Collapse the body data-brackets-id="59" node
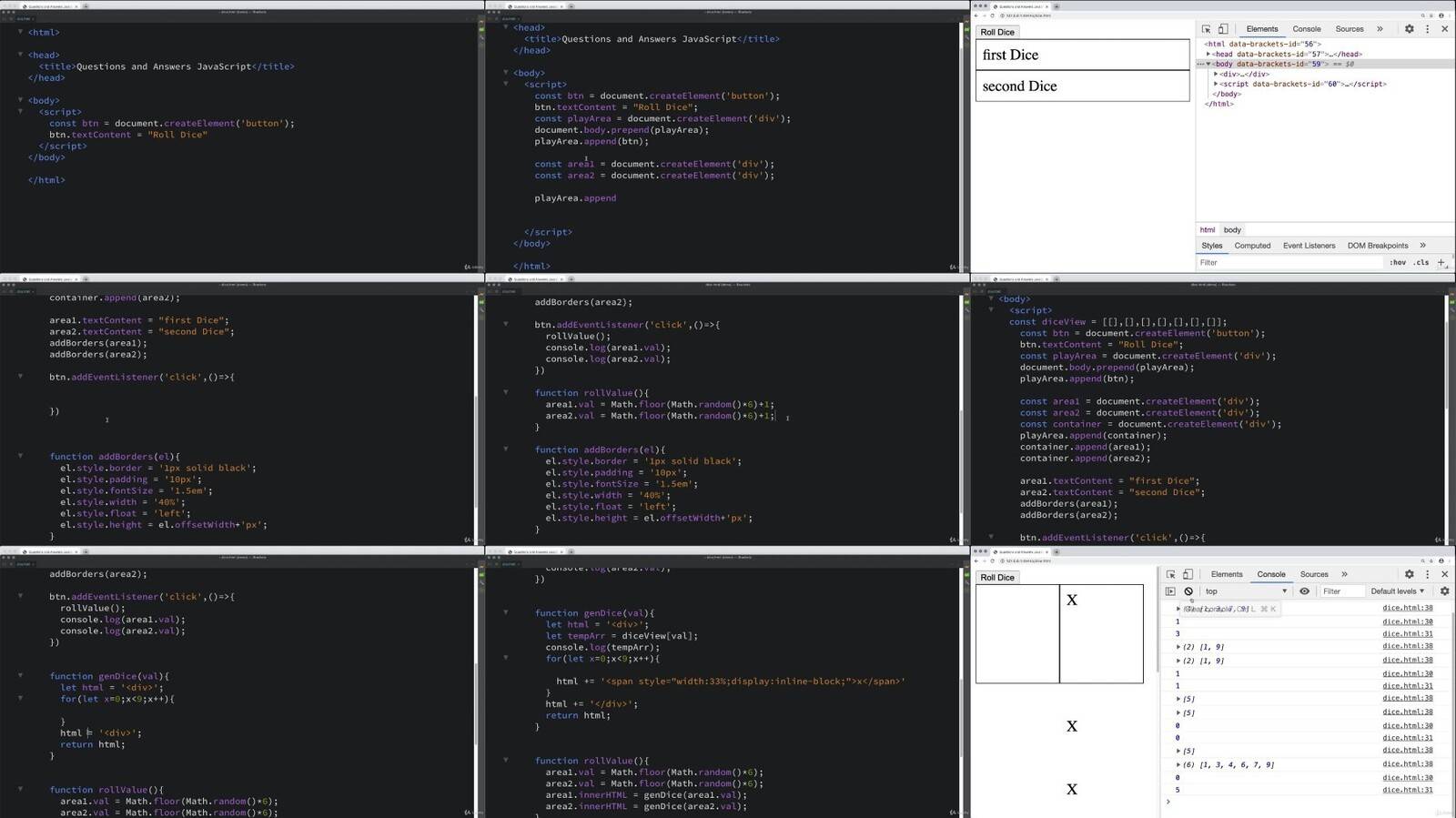The width and height of the screenshot is (1456, 818). click(x=1208, y=64)
